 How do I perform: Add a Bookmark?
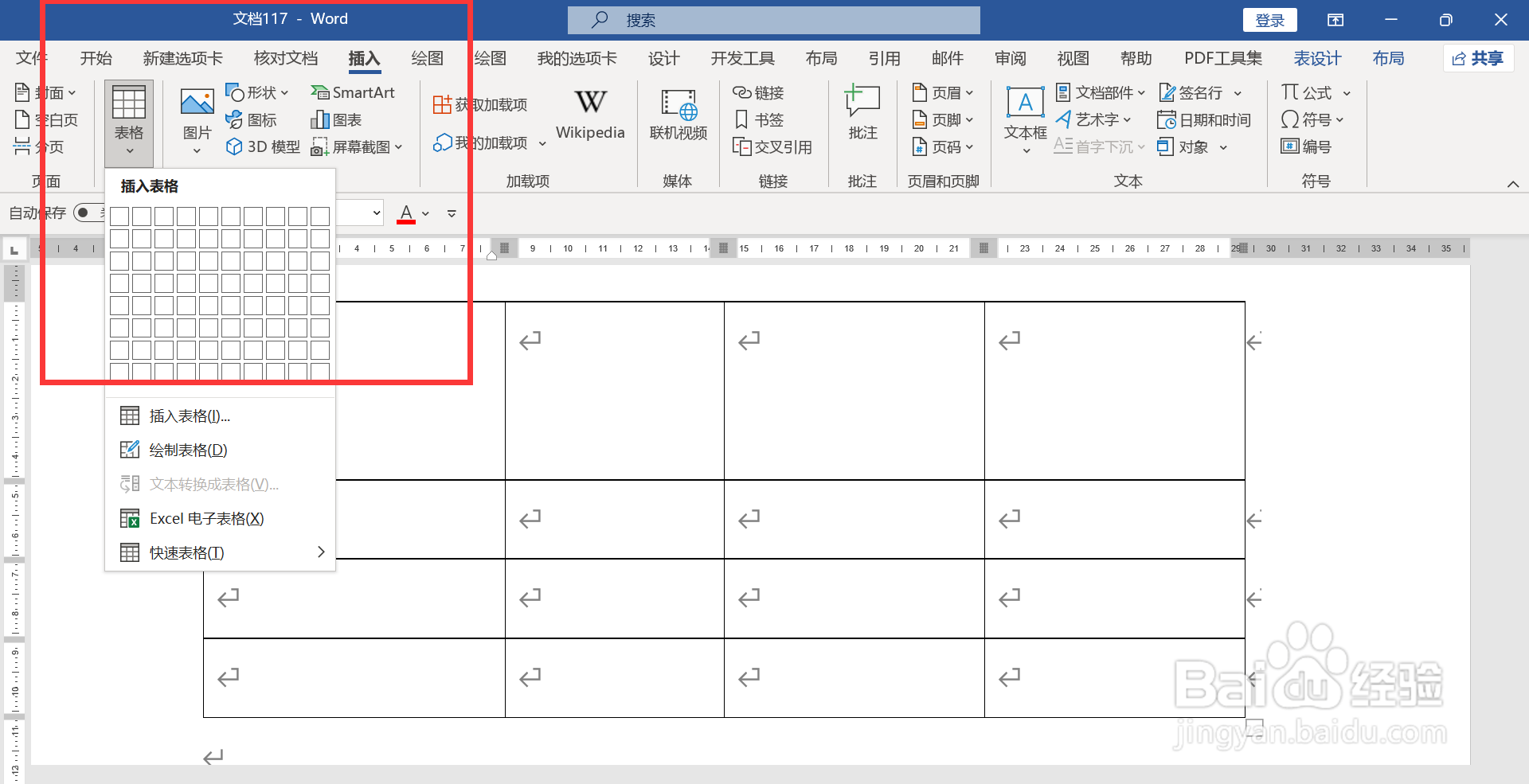pos(758,119)
